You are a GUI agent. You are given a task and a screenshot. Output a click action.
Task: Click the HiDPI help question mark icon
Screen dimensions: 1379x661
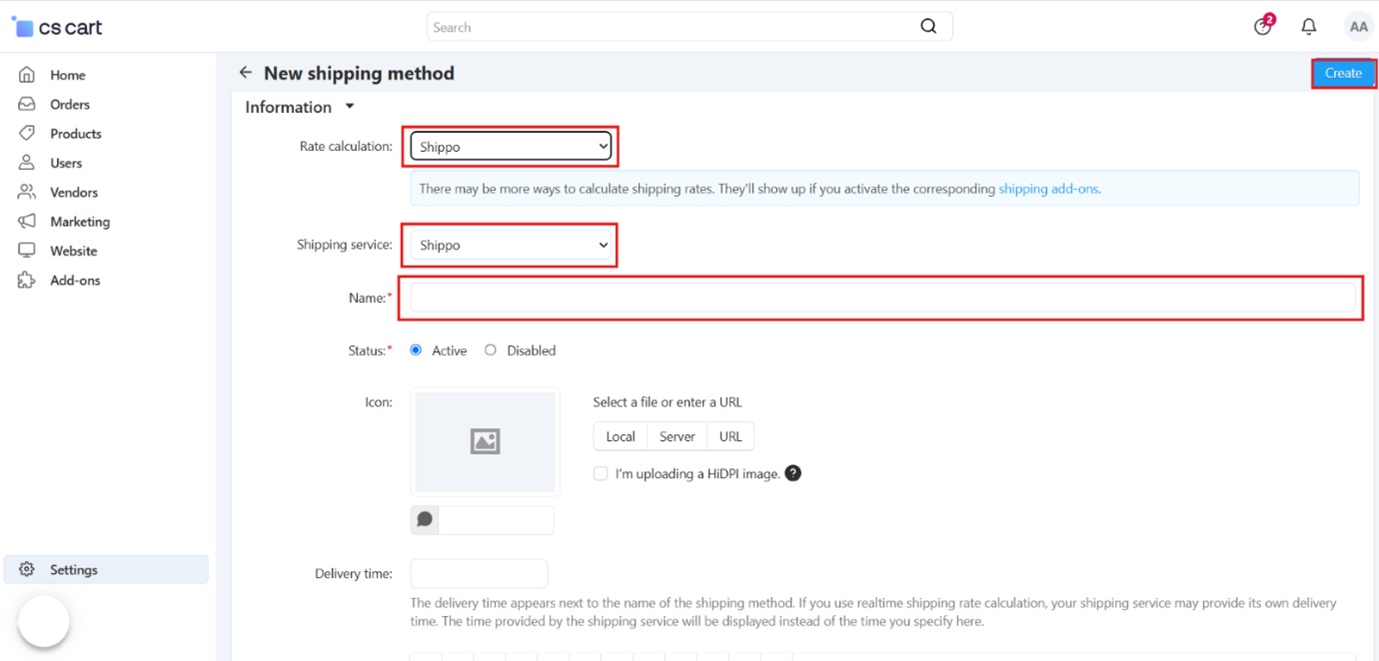pyautogui.click(x=793, y=473)
